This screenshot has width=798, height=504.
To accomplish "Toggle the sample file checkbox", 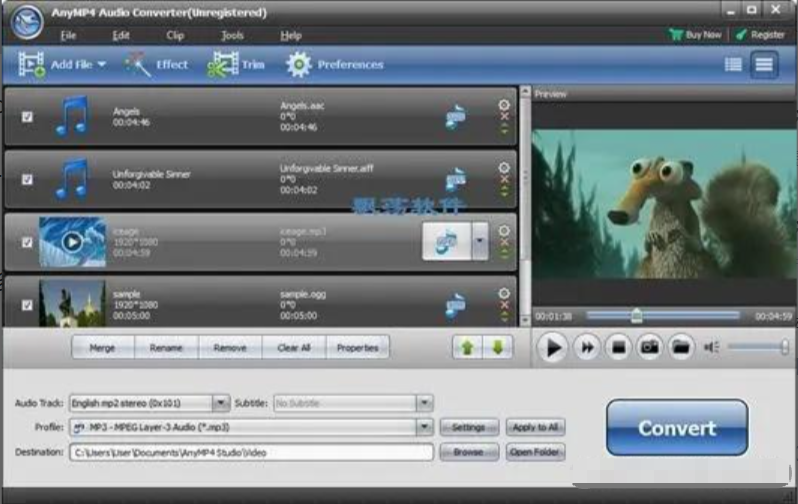I will pyautogui.click(x=27, y=305).
